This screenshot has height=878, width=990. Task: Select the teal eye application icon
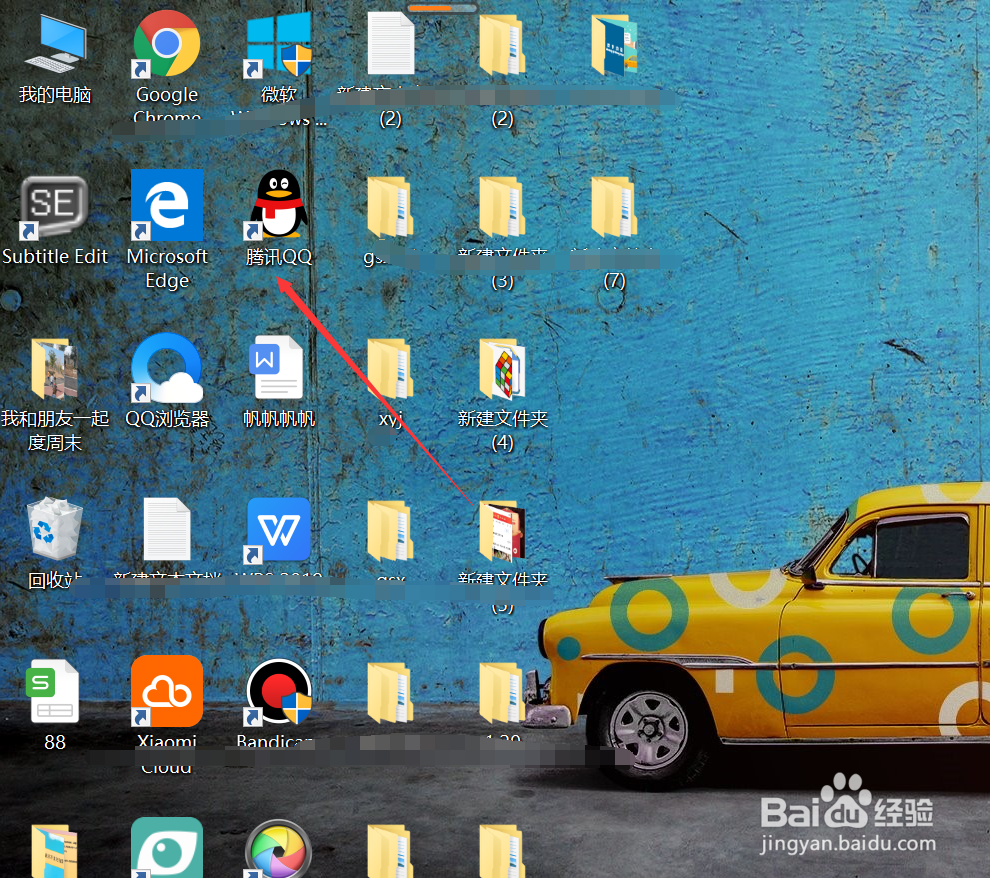[167, 848]
